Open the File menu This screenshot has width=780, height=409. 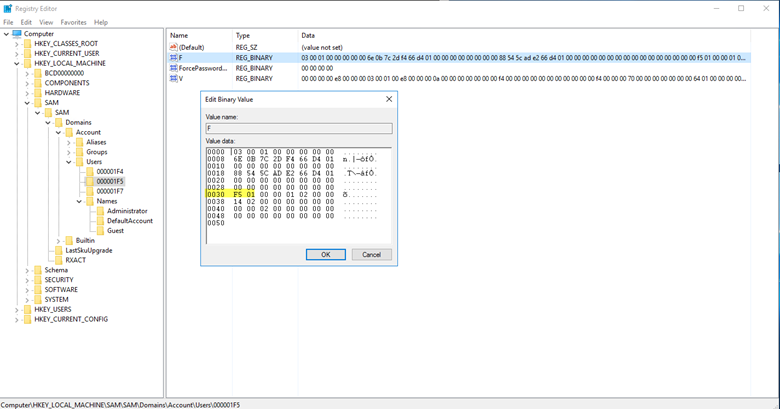(x=8, y=22)
